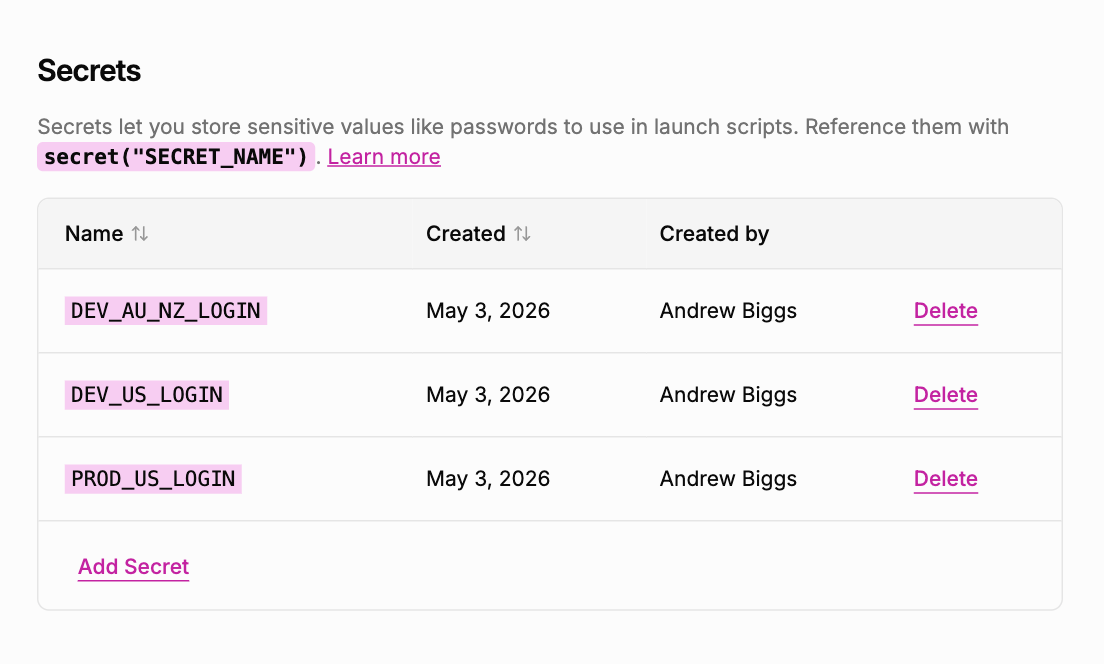Click the Name column header
This screenshot has width=1104, height=664.
pyautogui.click(x=94, y=234)
